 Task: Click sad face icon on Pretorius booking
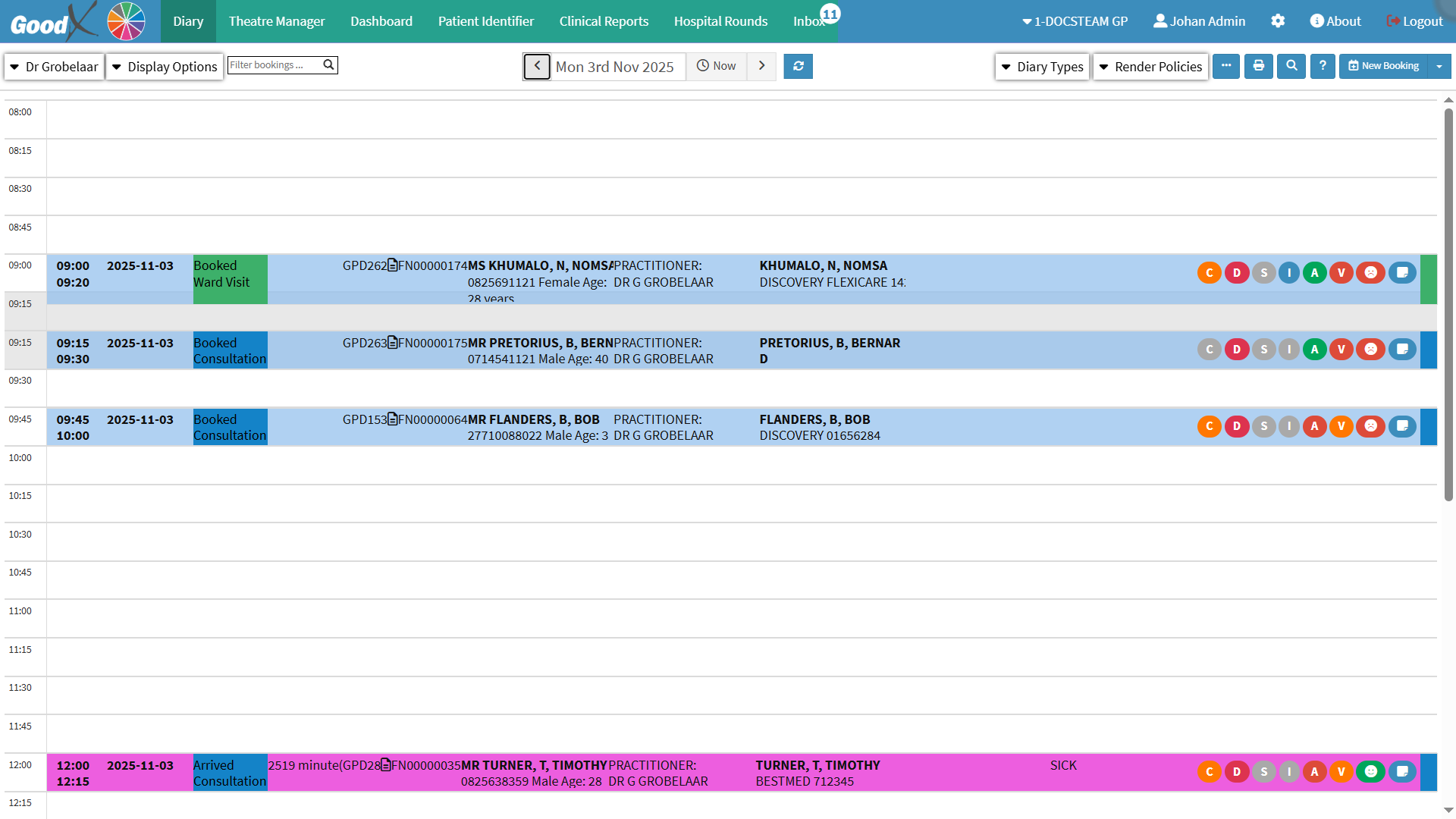click(1370, 350)
